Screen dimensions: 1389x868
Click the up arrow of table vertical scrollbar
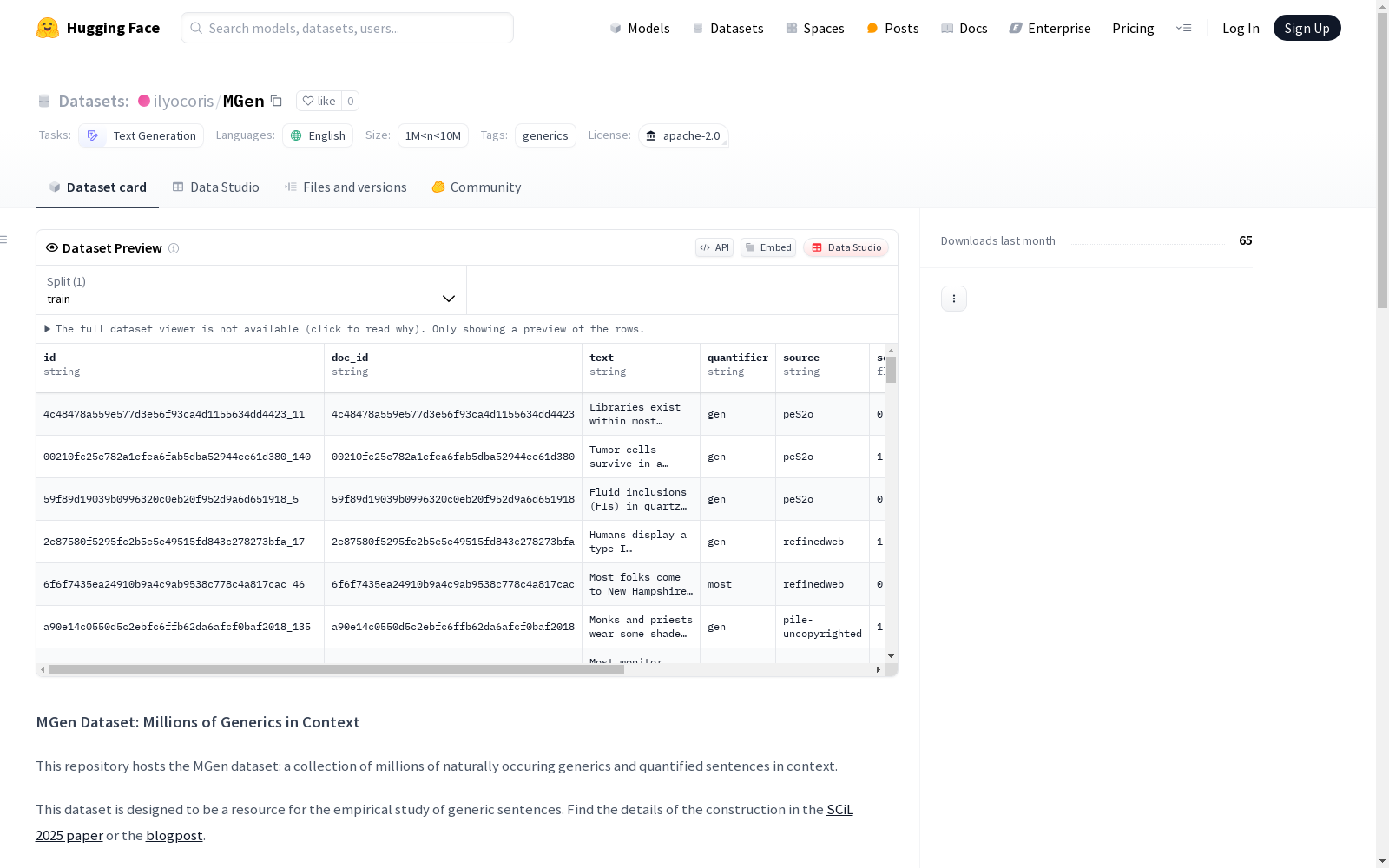tap(891, 351)
